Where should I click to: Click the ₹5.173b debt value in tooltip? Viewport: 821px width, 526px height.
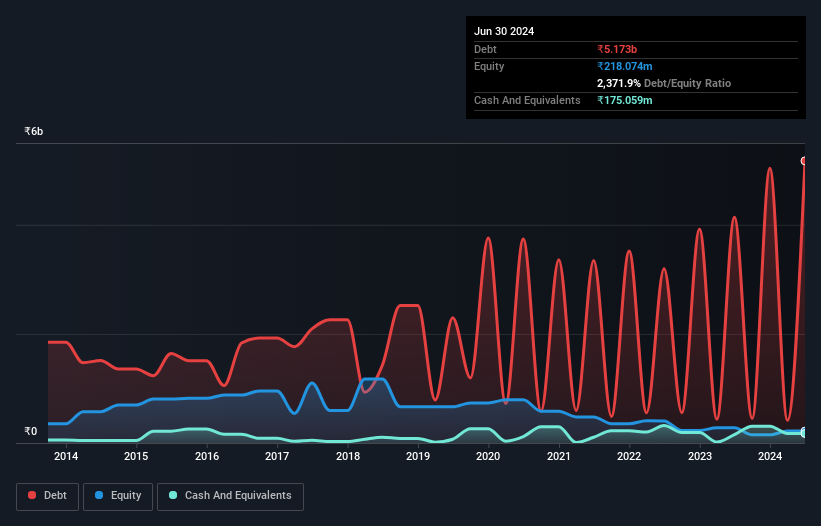(x=617, y=49)
